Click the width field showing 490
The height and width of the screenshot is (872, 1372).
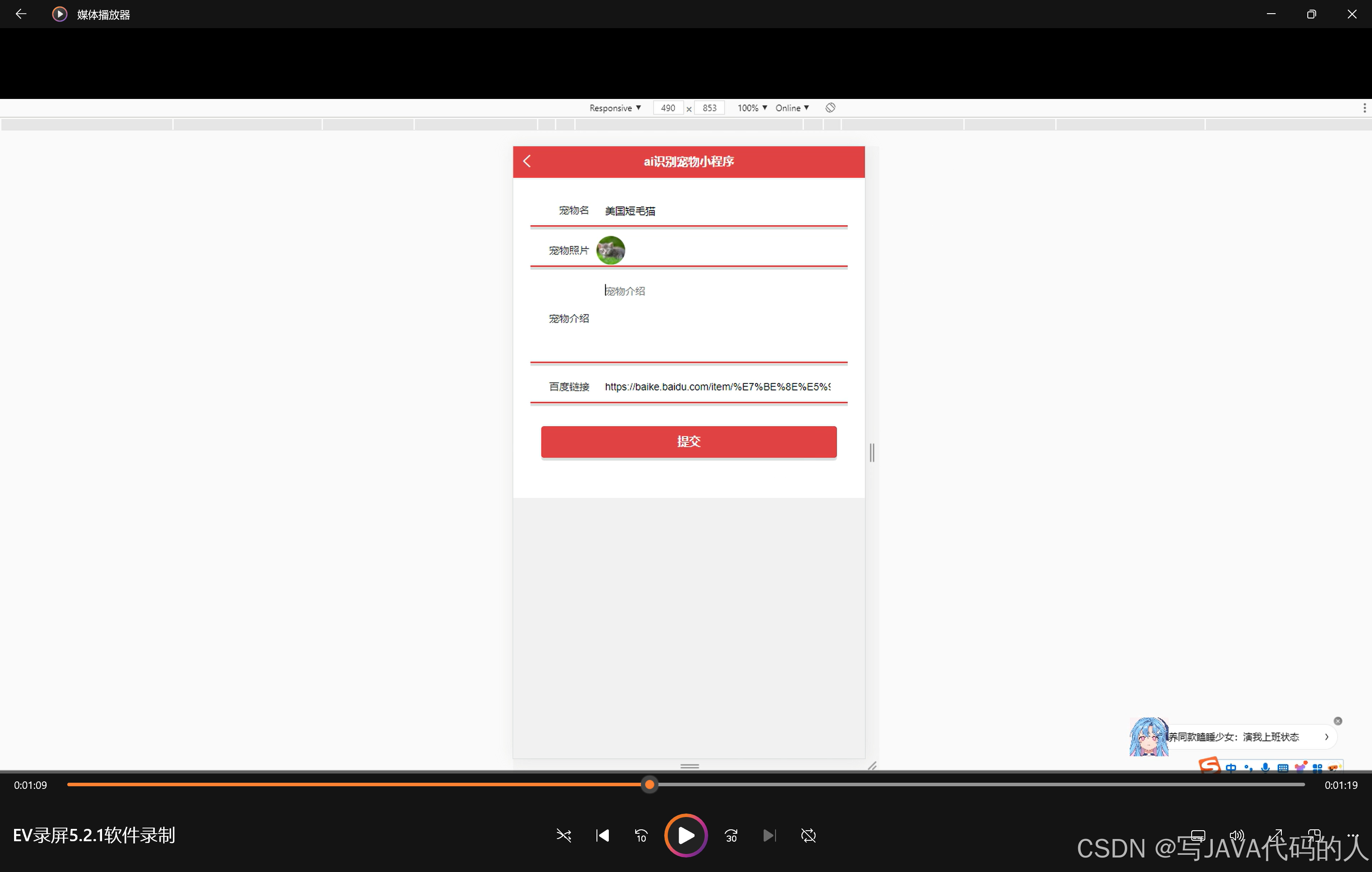click(x=668, y=108)
